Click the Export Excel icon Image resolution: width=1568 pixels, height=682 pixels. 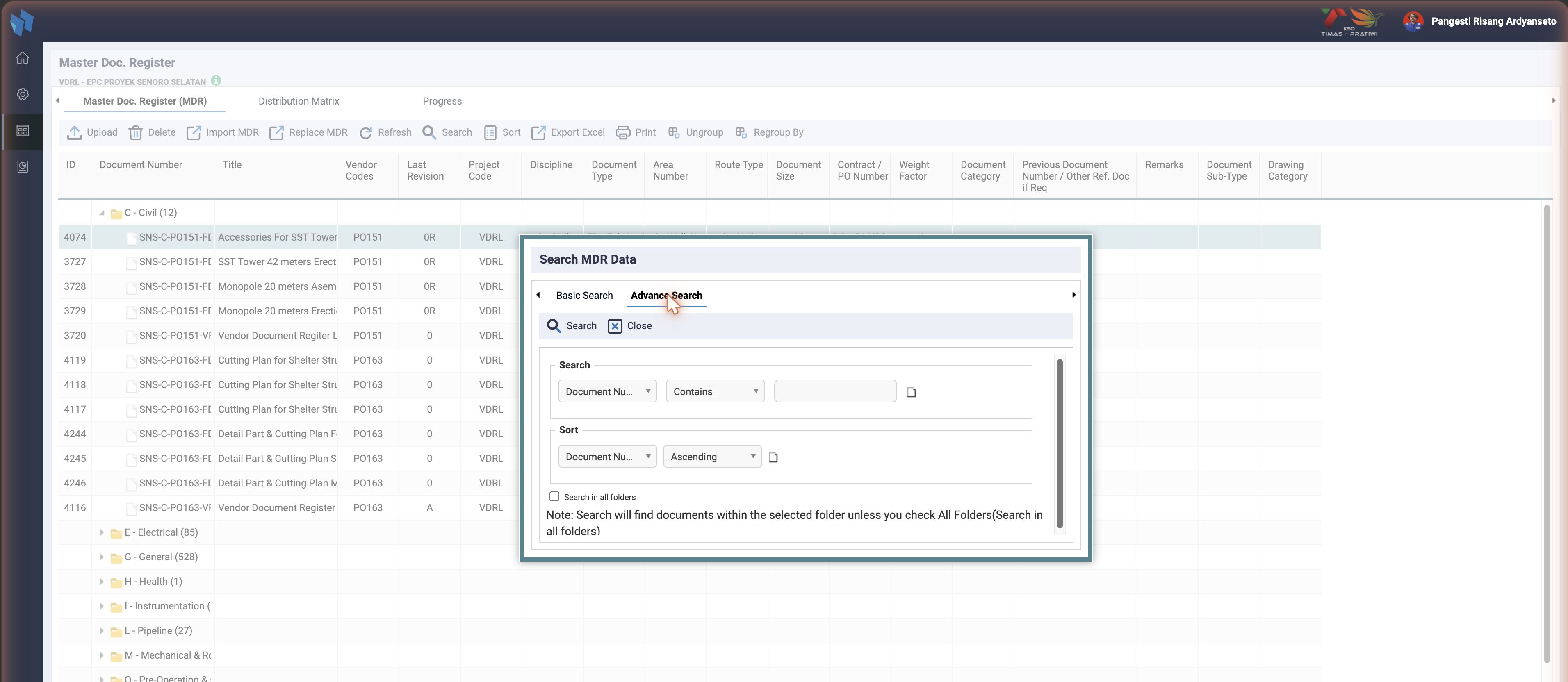coord(538,132)
